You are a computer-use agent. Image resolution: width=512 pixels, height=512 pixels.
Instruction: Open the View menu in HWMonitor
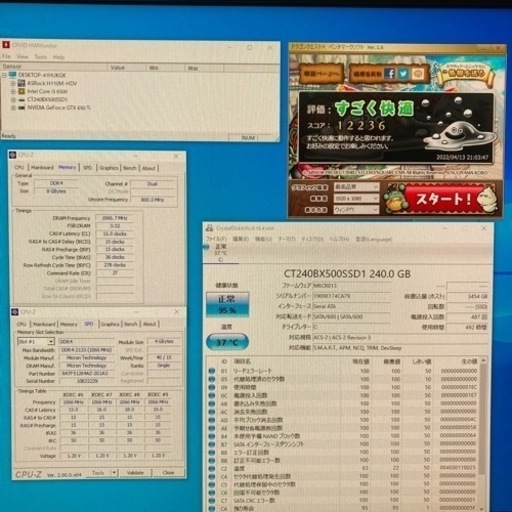22,57
